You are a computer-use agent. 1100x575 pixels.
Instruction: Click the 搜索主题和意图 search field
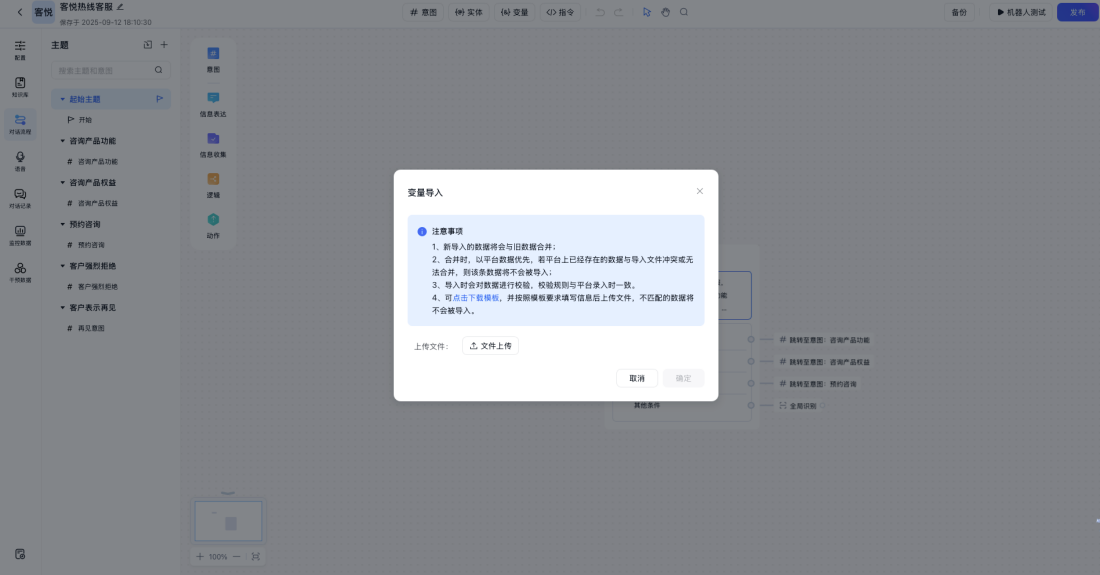click(x=110, y=70)
